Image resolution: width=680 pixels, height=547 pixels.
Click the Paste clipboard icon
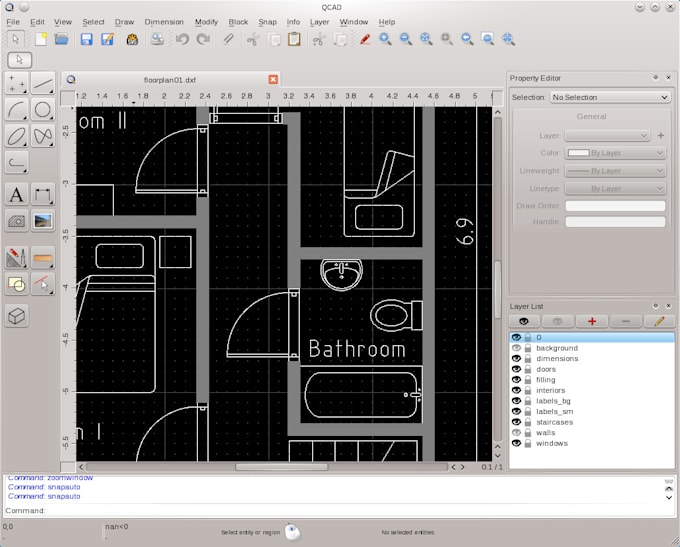click(294, 39)
